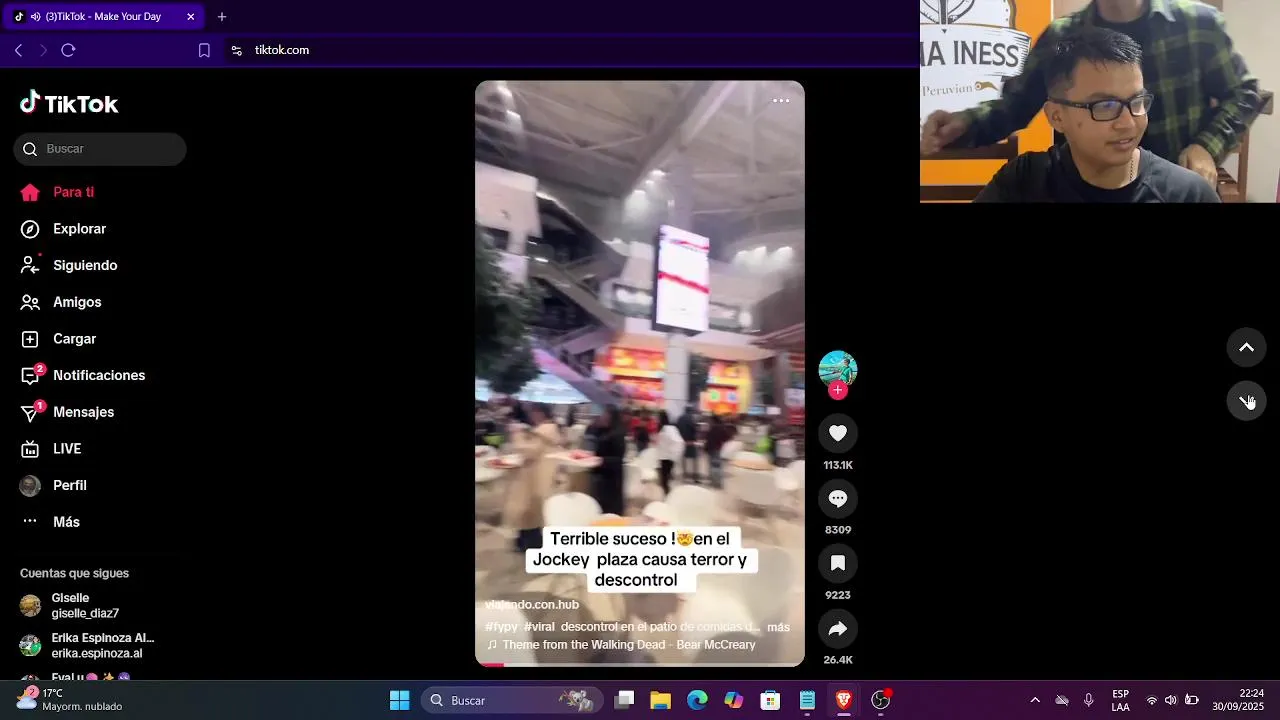
Task: Open Erika Espinoza followed account
Action: (87, 646)
